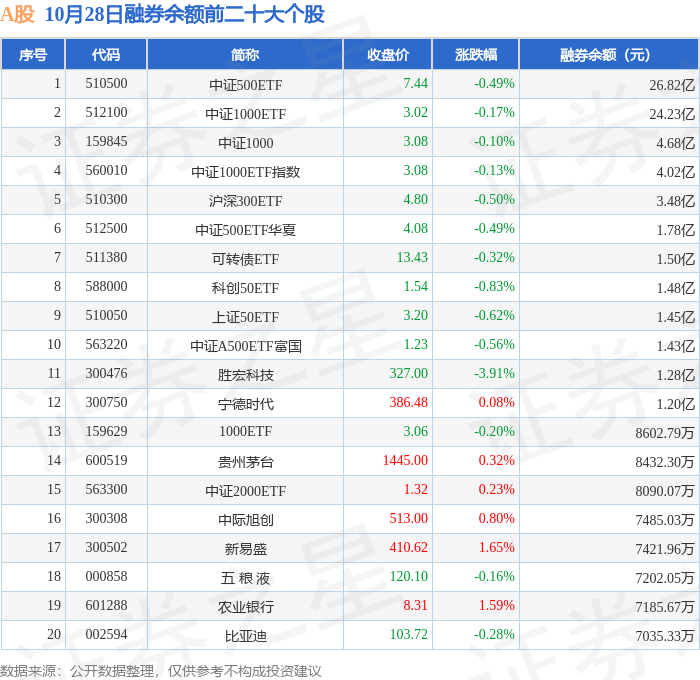700x680 pixels.
Task: Click stock code 563220
Action: pos(106,345)
